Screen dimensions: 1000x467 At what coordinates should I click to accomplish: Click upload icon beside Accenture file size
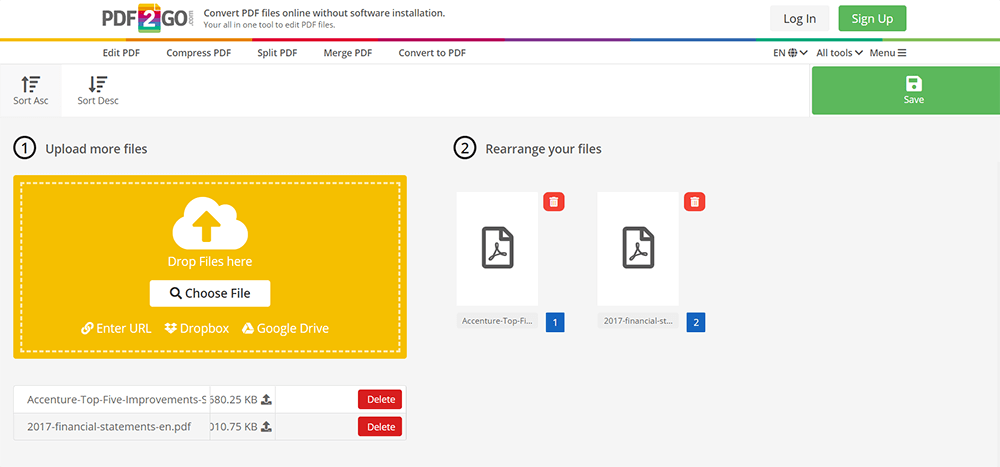tap(266, 399)
